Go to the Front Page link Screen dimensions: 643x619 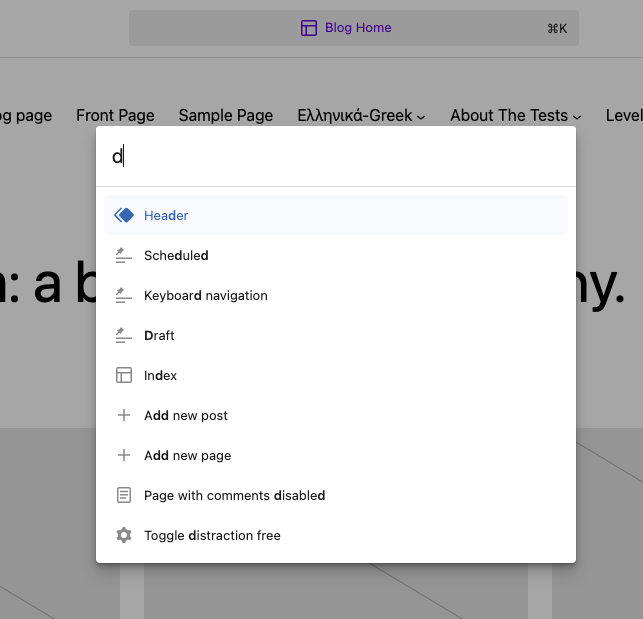[x=115, y=115]
